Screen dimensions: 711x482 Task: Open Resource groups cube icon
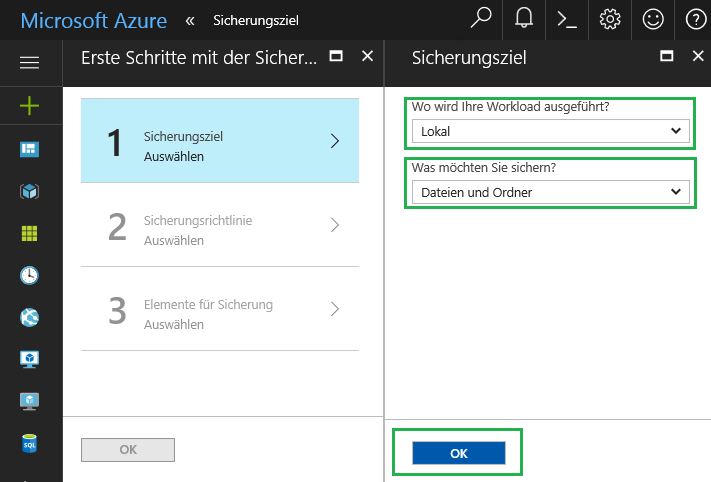tap(29, 191)
